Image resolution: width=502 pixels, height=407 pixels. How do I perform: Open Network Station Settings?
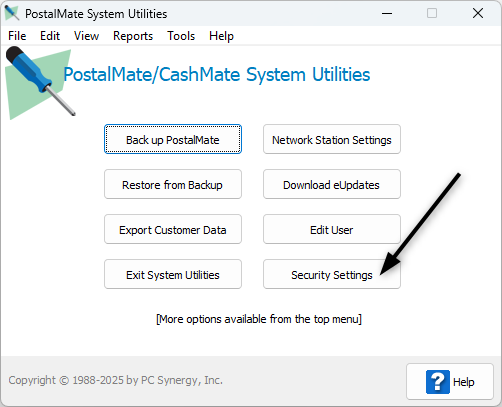coord(332,139)
